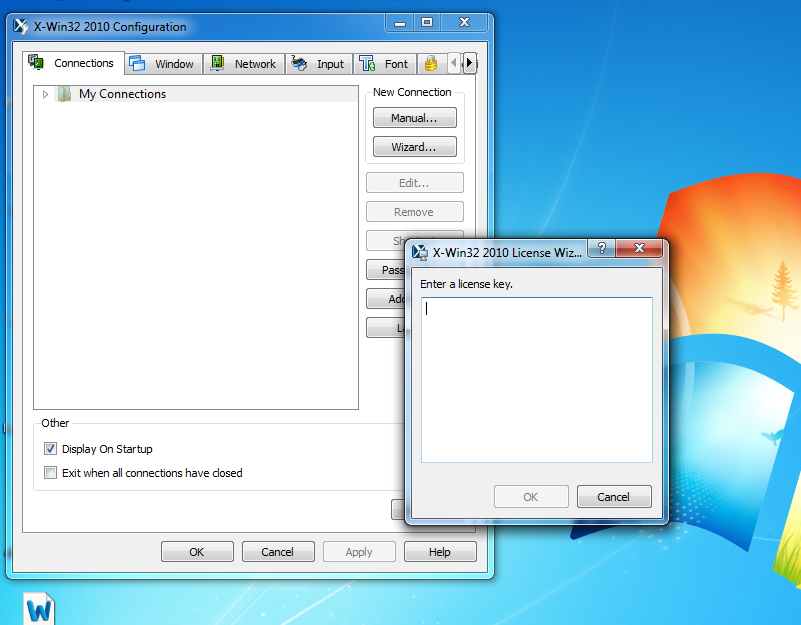Click License Wizard title bar icon

(420, 252)
